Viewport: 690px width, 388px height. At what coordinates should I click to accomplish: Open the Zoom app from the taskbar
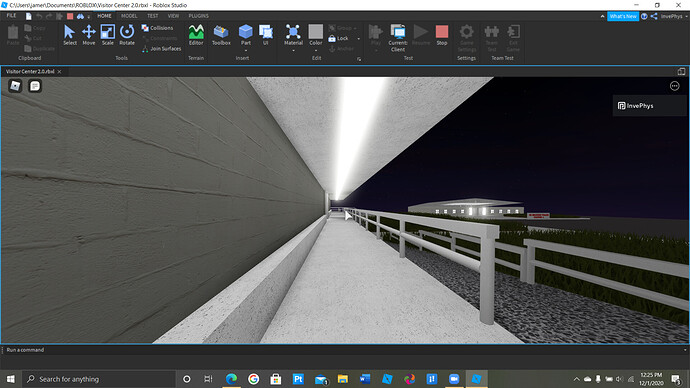click(x=454, y=379)
